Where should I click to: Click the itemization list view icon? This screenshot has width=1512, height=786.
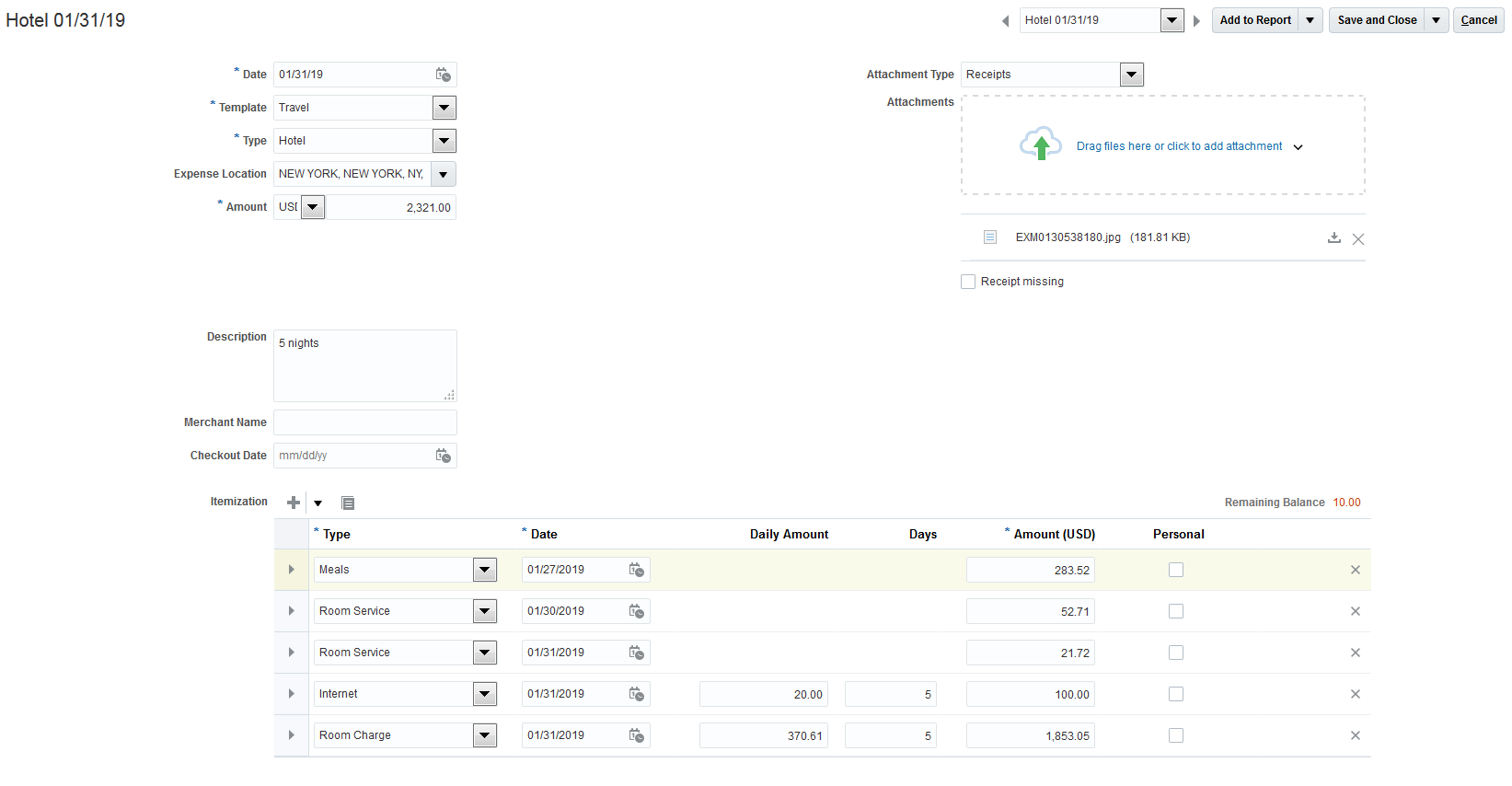348,503
